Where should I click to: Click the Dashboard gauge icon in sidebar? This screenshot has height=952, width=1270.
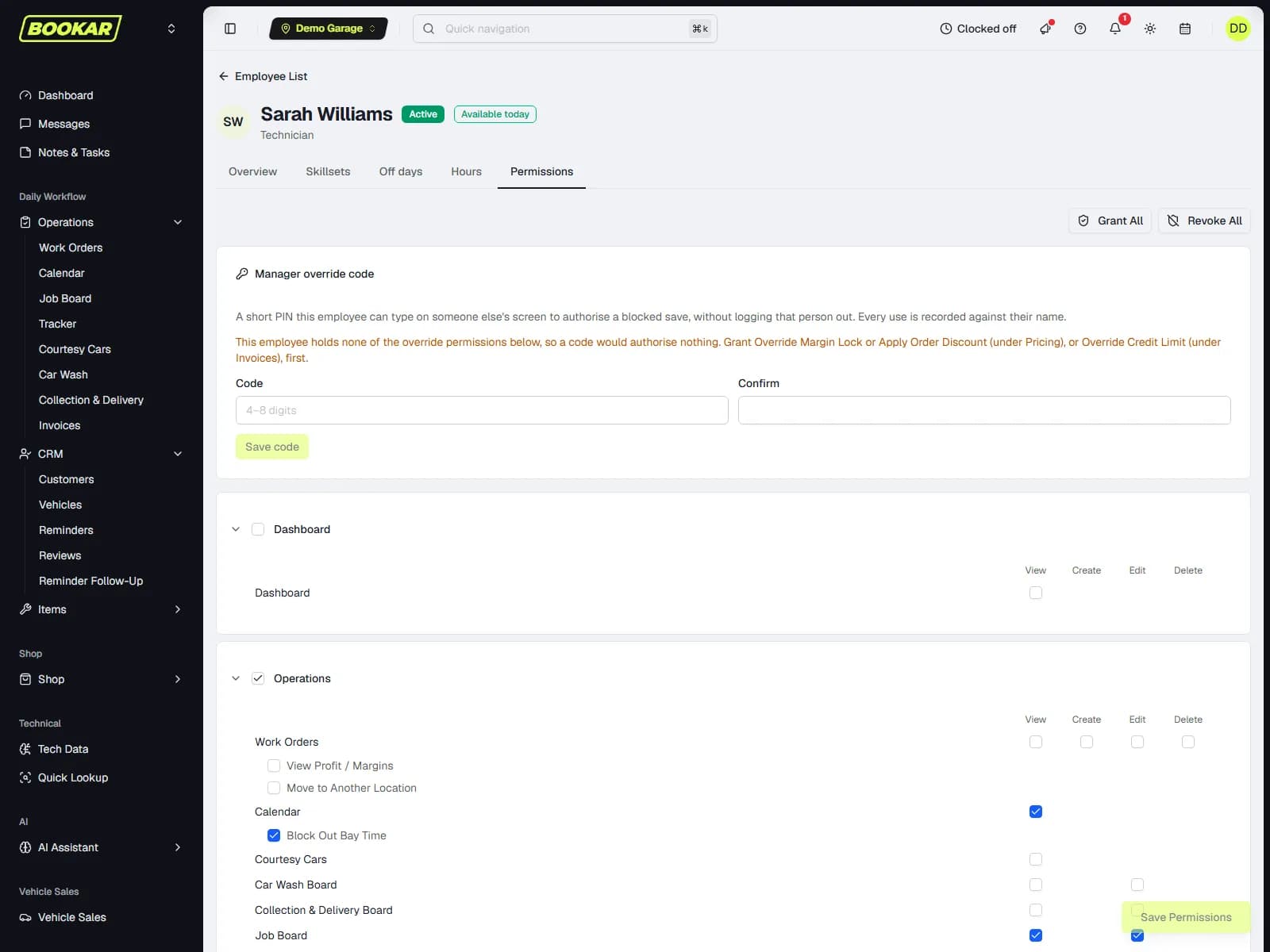pyautogui.click(x=25, y=95)
